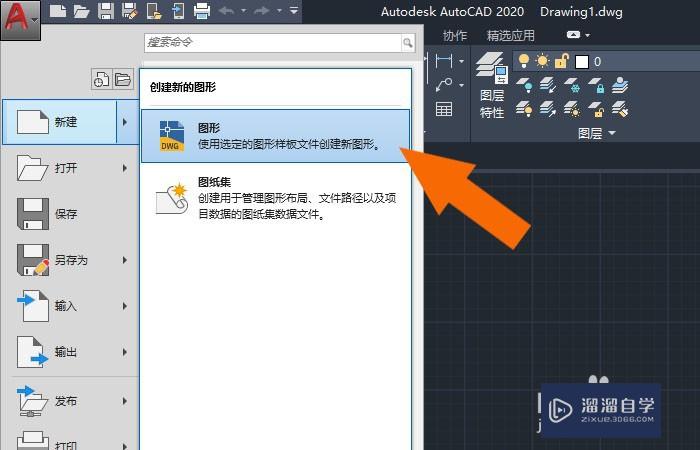The height and width of the screenshot is (450, 700).
Task: Click the layer Freeze snowflake icon
Action: click(572, 84)
